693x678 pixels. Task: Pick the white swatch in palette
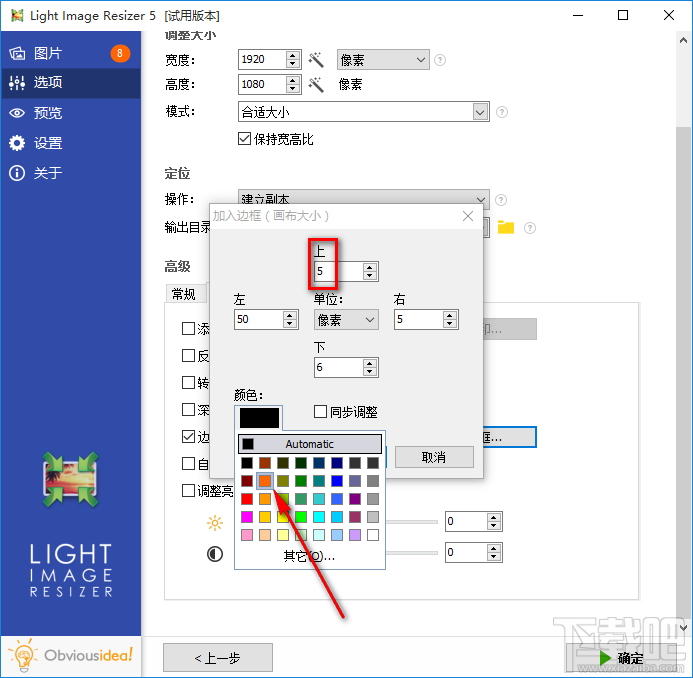click(373, 535)
